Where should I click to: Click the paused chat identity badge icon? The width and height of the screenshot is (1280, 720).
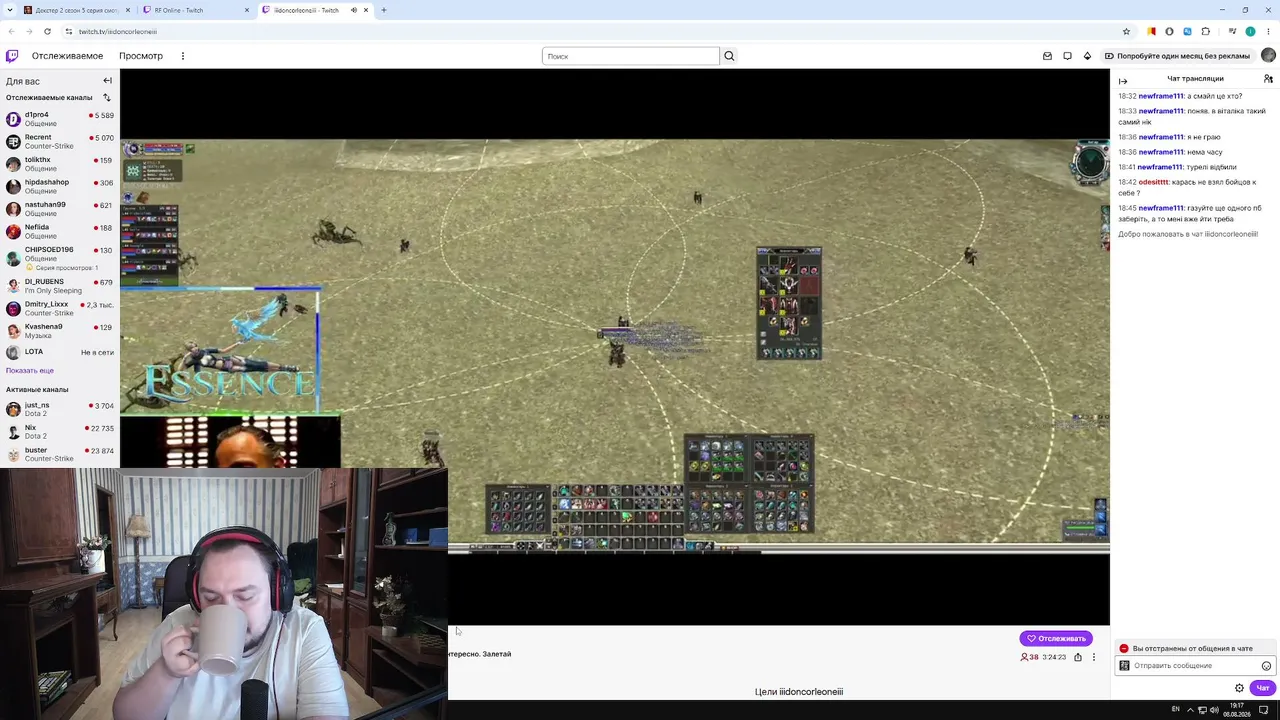tap(1124, 666)
